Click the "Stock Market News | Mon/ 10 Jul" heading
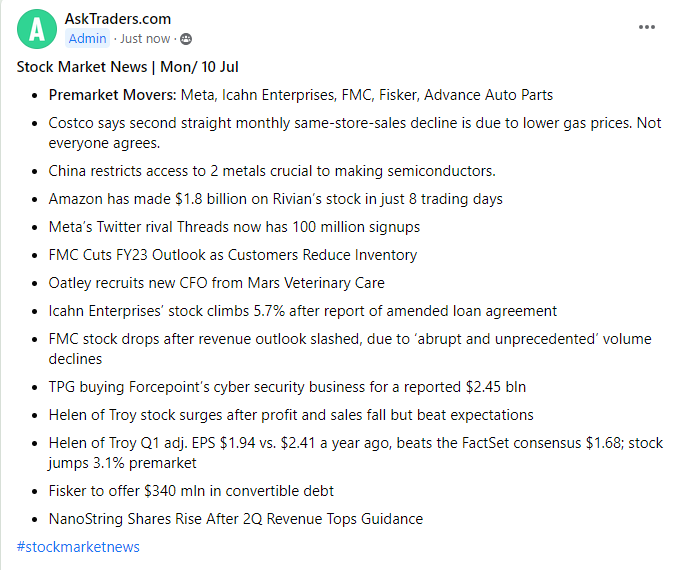This screenshot has width=678, height=570. click(x=127, y=67)
